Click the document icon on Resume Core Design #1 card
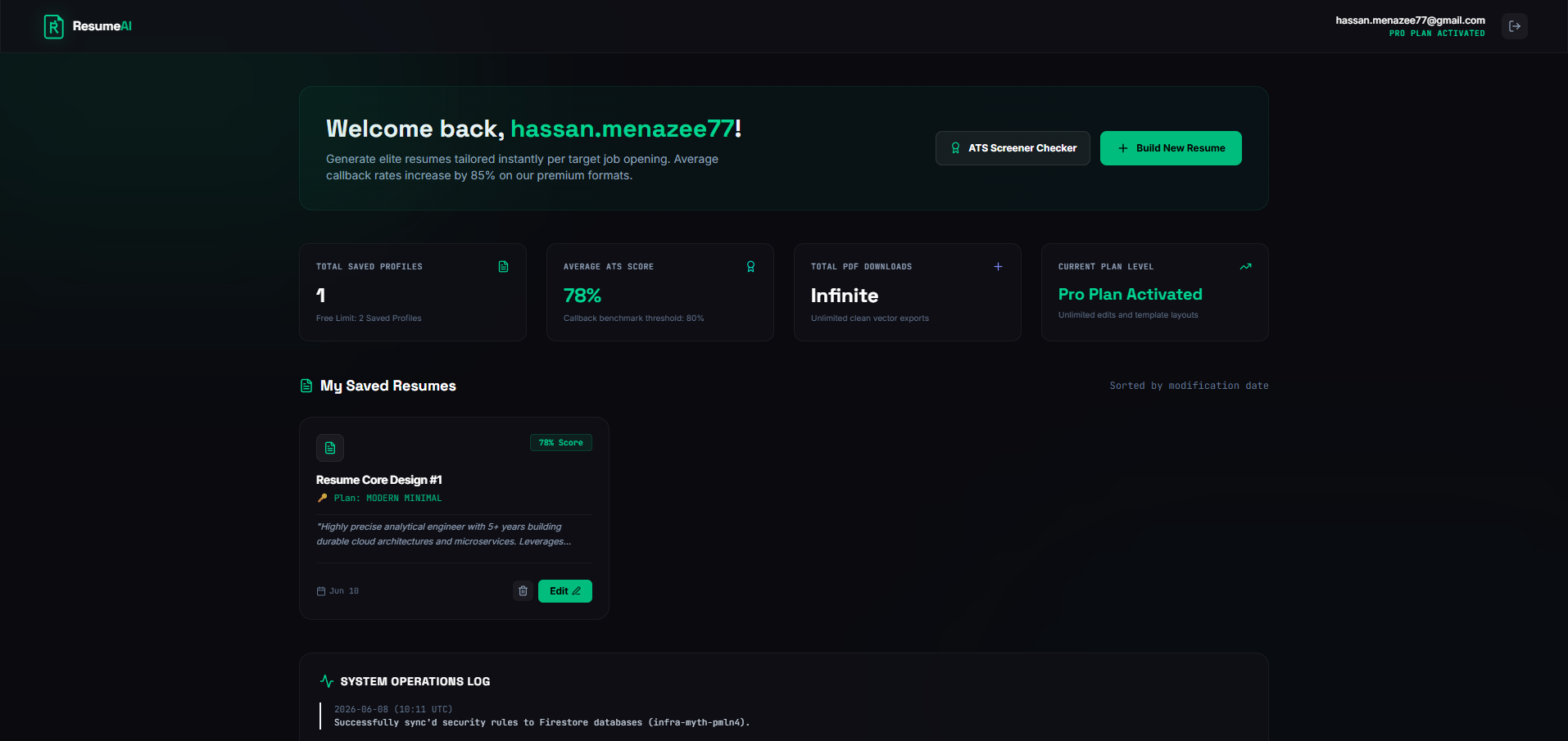This screenshot has width=1568, height=741. coord(330,448)
